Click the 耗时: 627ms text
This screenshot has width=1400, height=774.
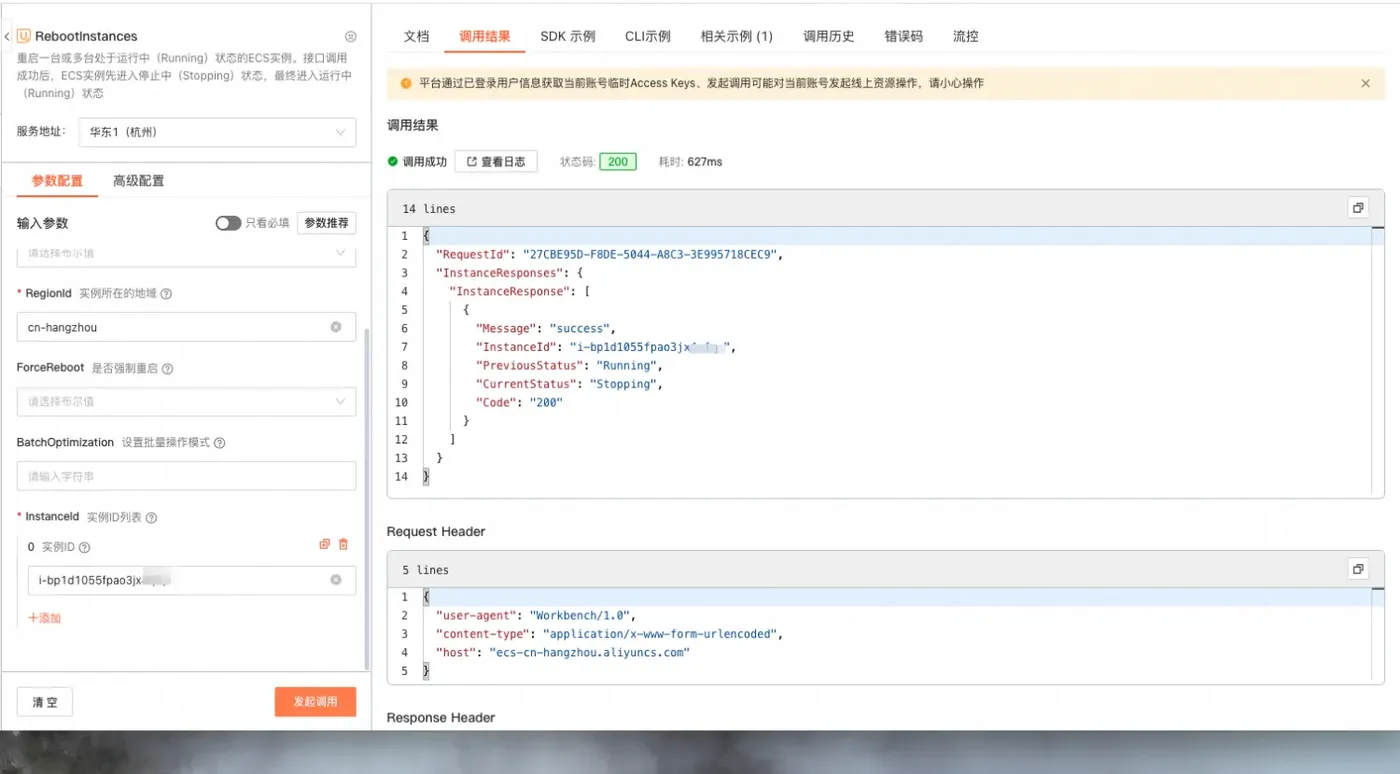click(x=690, y=161)
